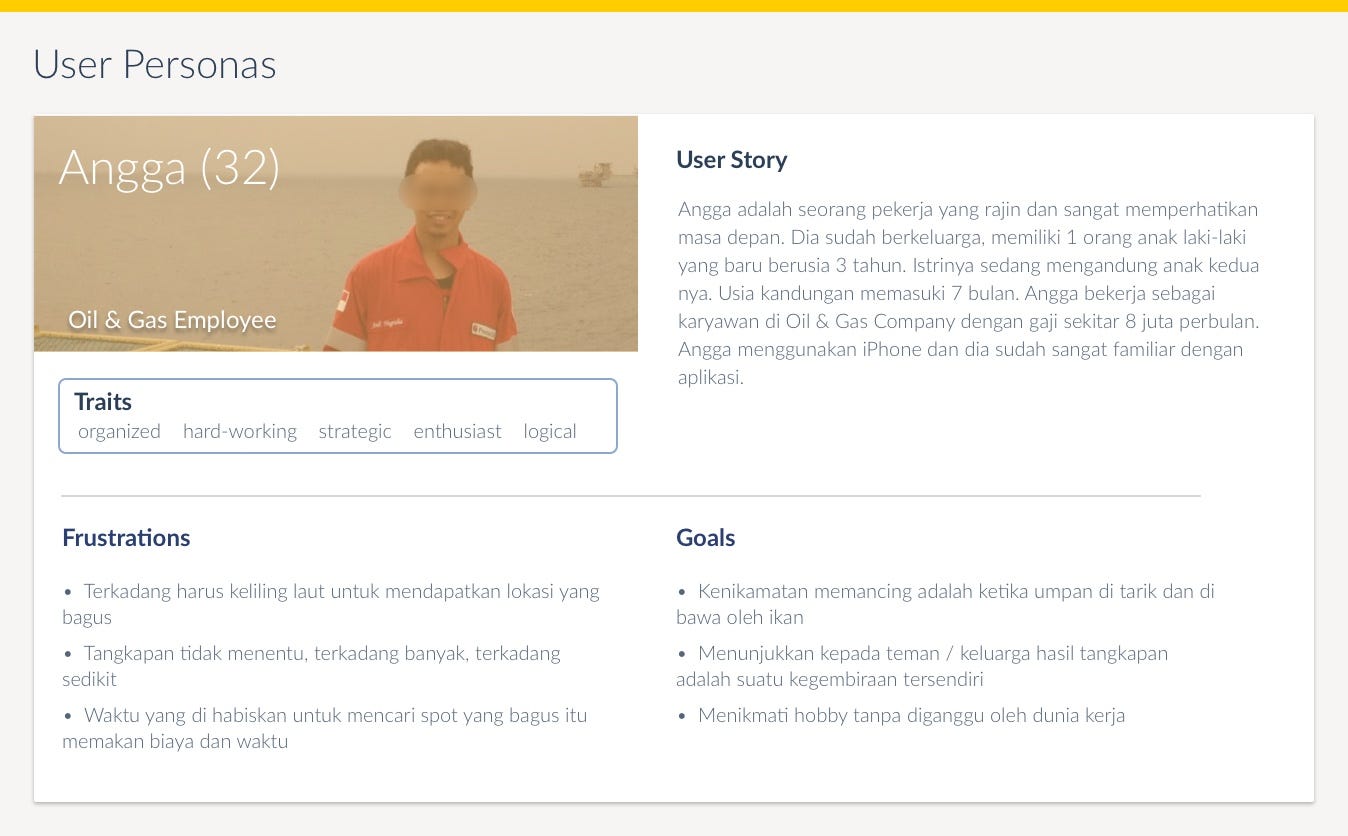Click the User Story paragraph text
1348x836 pixels.
967,293
